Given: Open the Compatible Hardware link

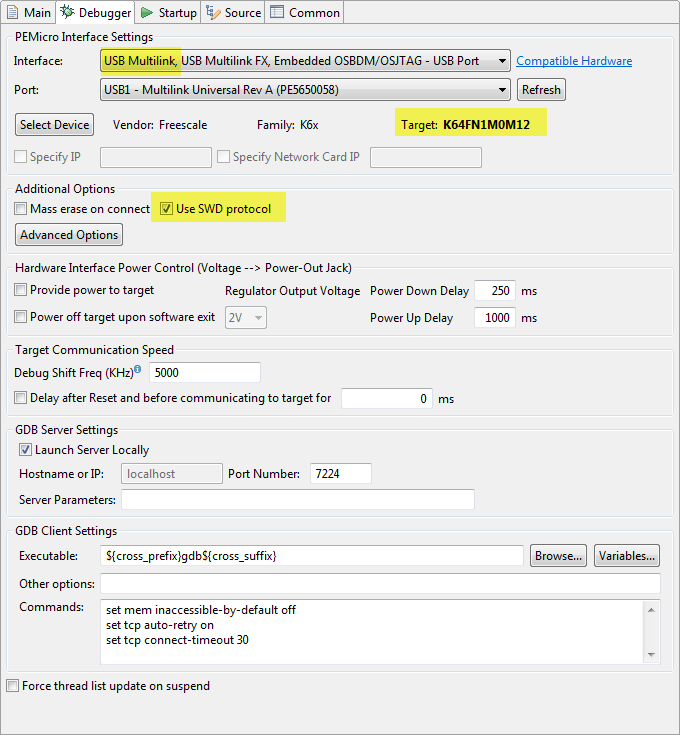Looking at the screenshot, I should coord(574,61).
